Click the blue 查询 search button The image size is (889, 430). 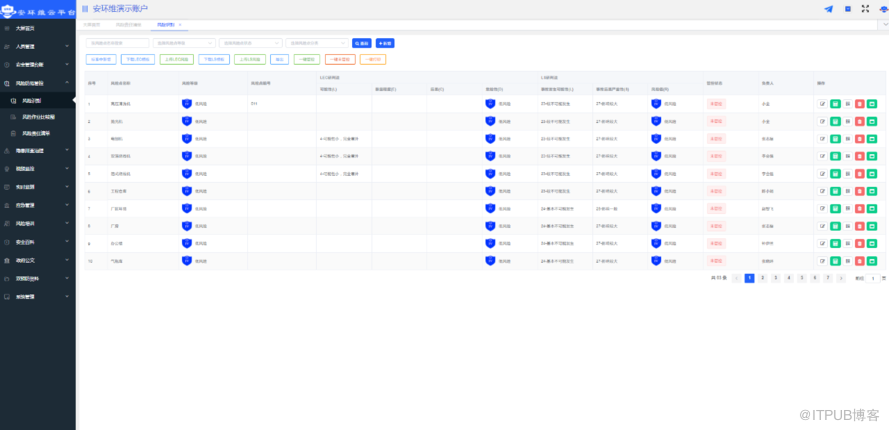pyautogui.click(x=361, y=43)
